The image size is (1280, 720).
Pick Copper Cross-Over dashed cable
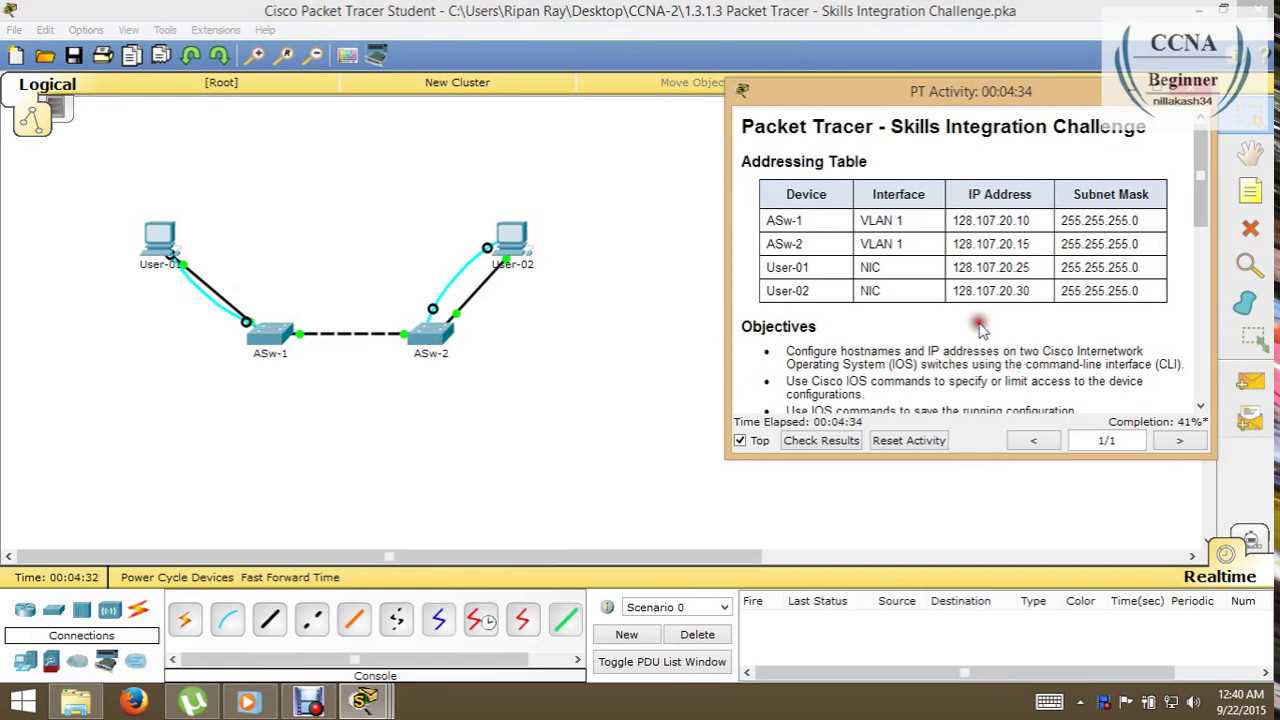point(312,621)
